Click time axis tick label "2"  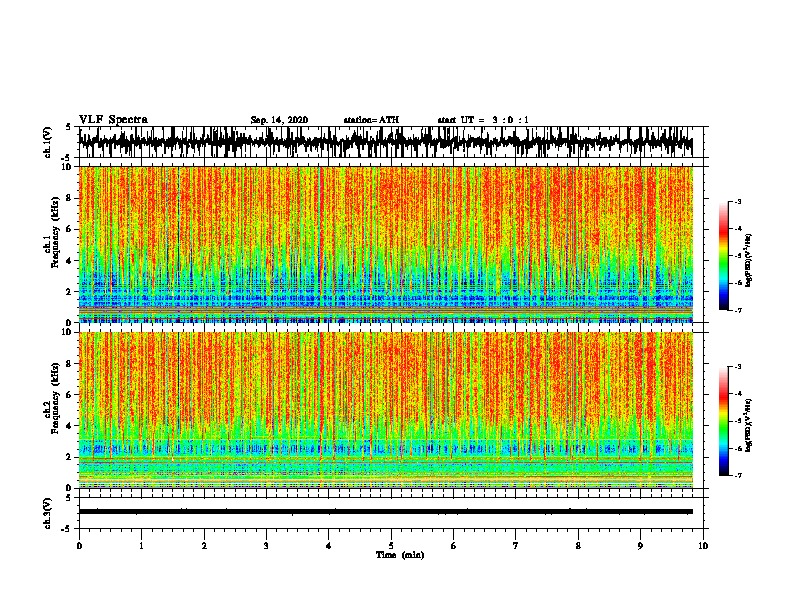coord(204,546)
